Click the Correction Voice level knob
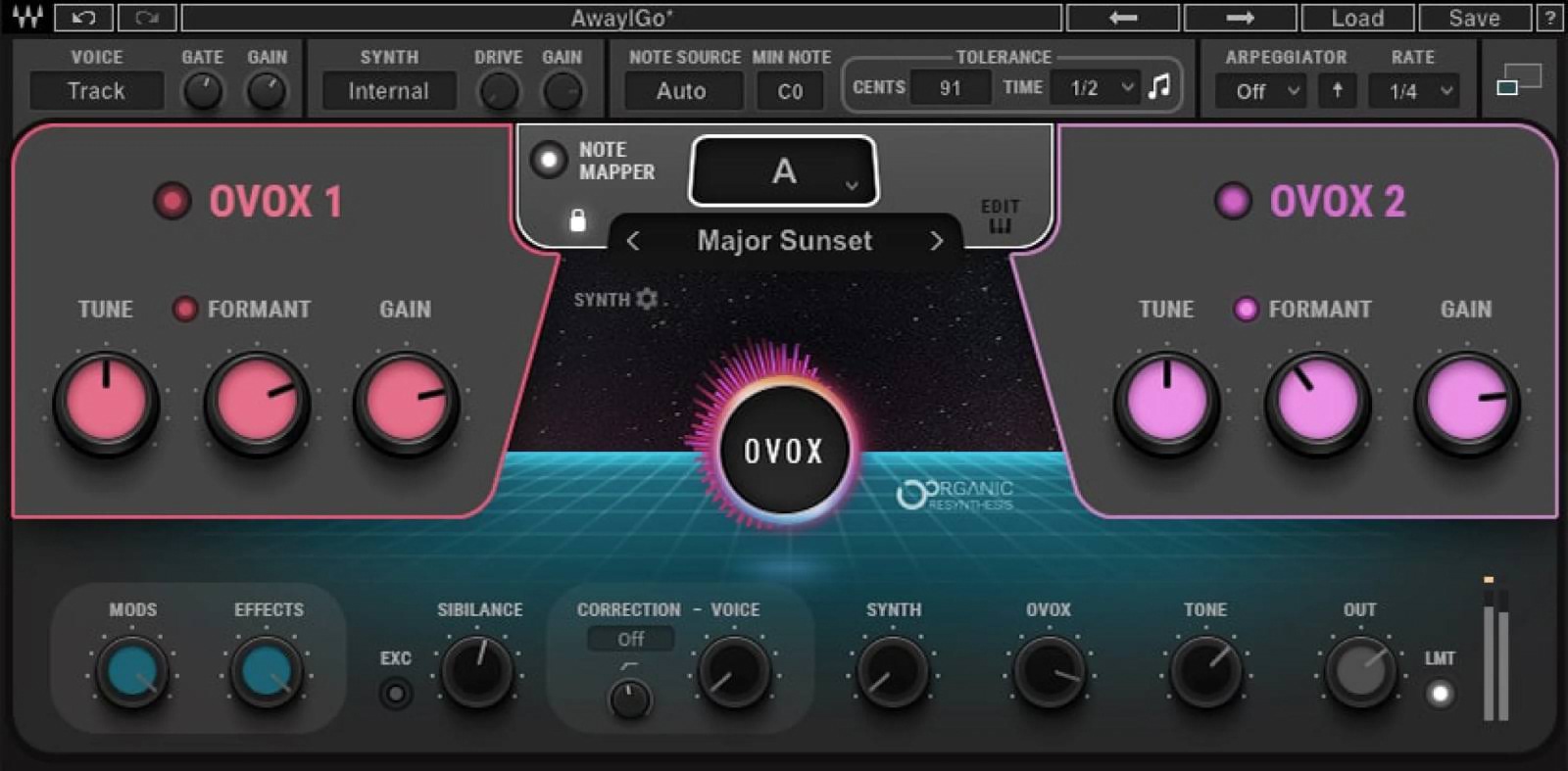This screenshot has width=1568, height=771. [733, 672]
